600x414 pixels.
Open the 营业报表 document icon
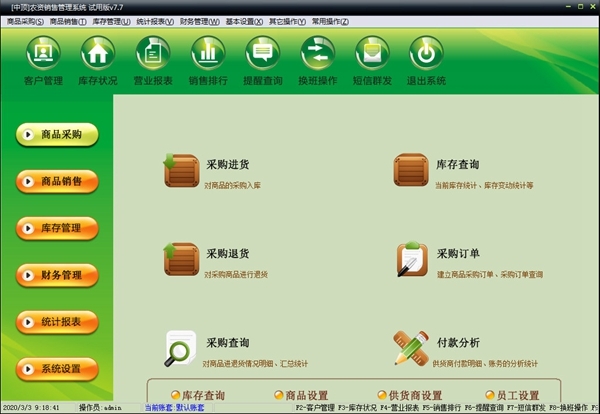click(x=153, y=53)
